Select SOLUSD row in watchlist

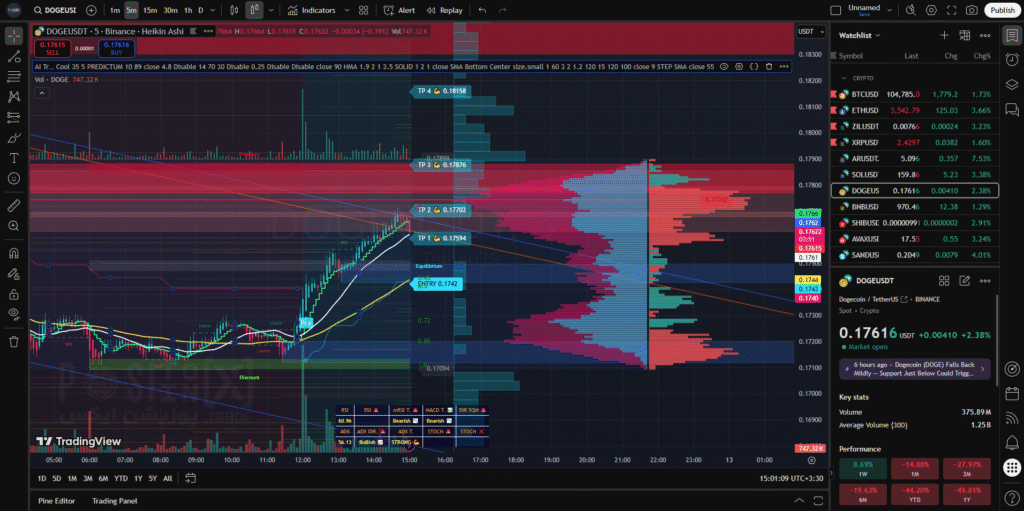coord(914,174)
